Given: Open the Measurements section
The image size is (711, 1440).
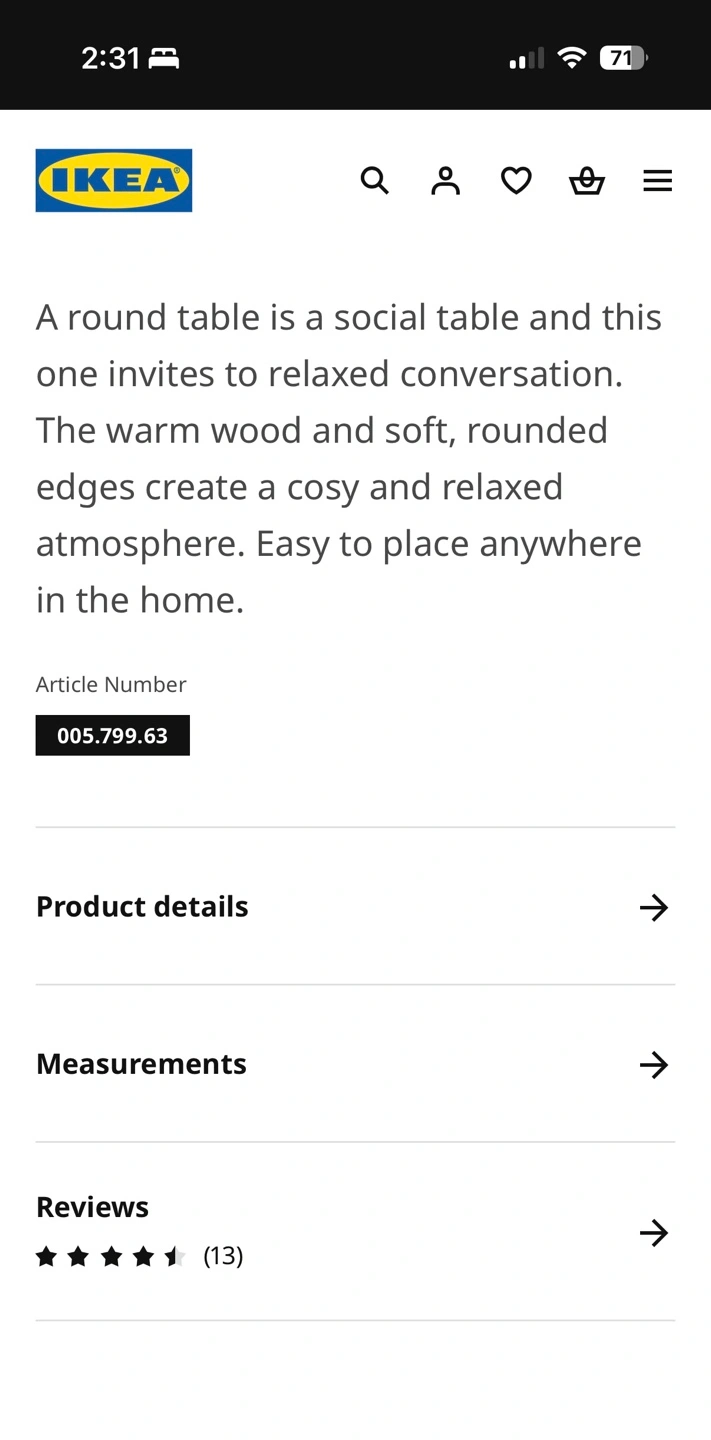Looking at the screenshot, I should (x=141, y=1063).
